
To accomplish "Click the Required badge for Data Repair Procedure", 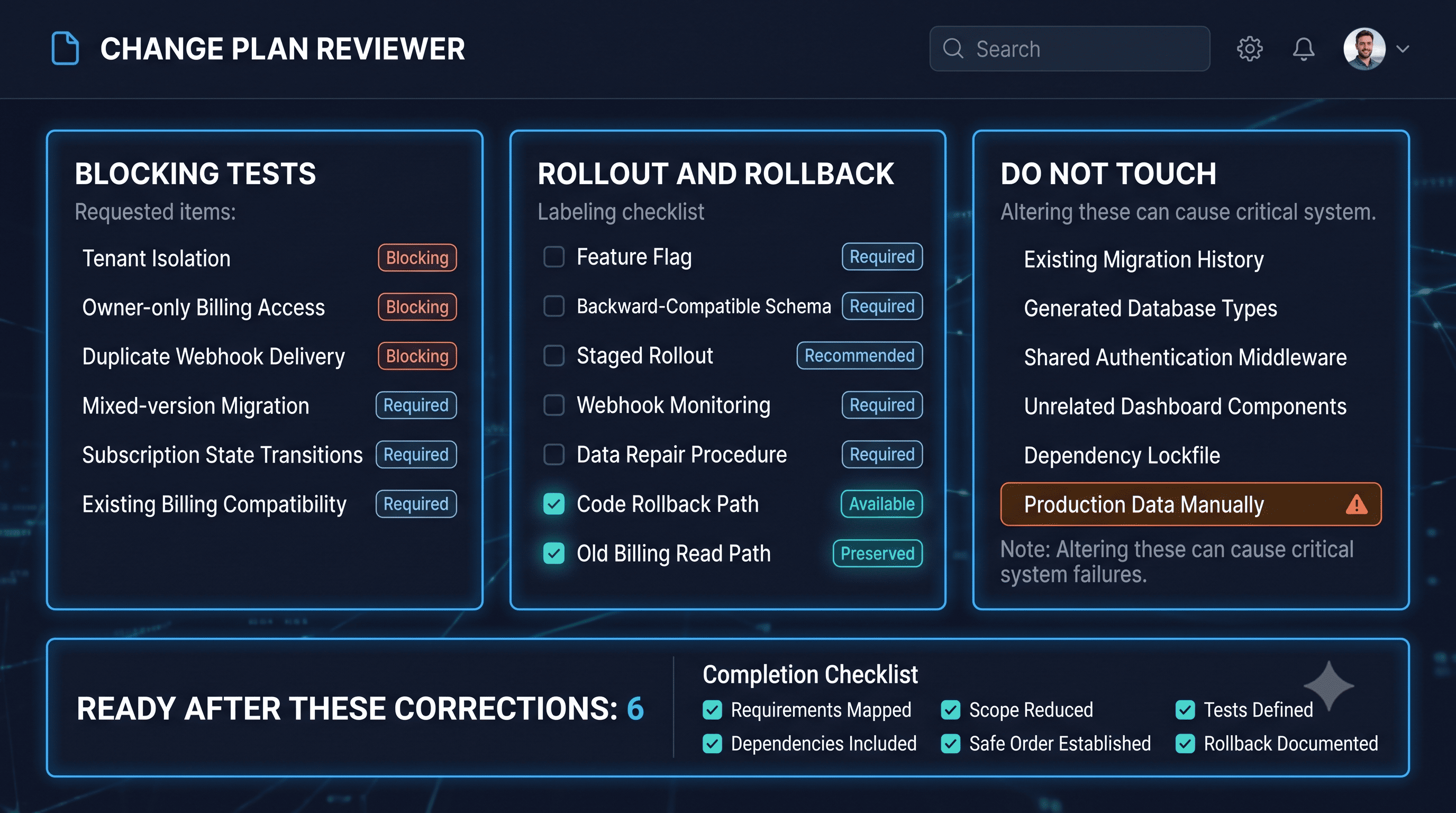I will [x=882, y=454].
